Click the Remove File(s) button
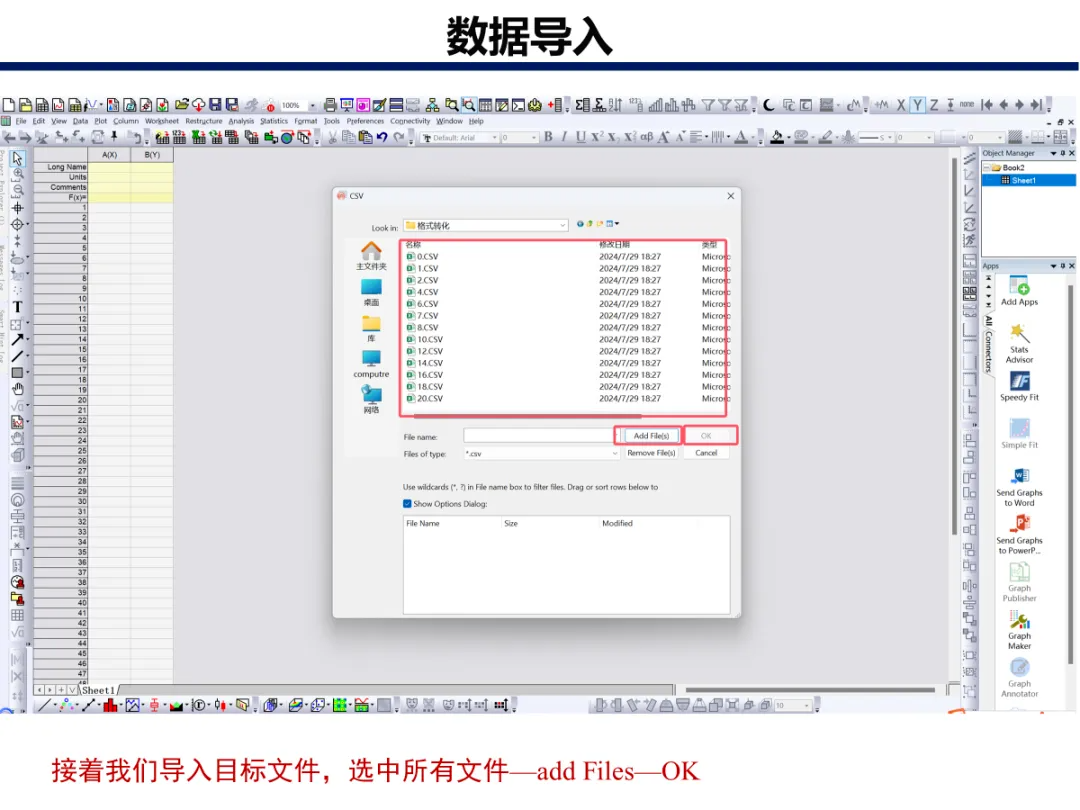Image resolution: width=1080 pixels, height=810 pixels. pyautogui.click(x=651, y=453)
